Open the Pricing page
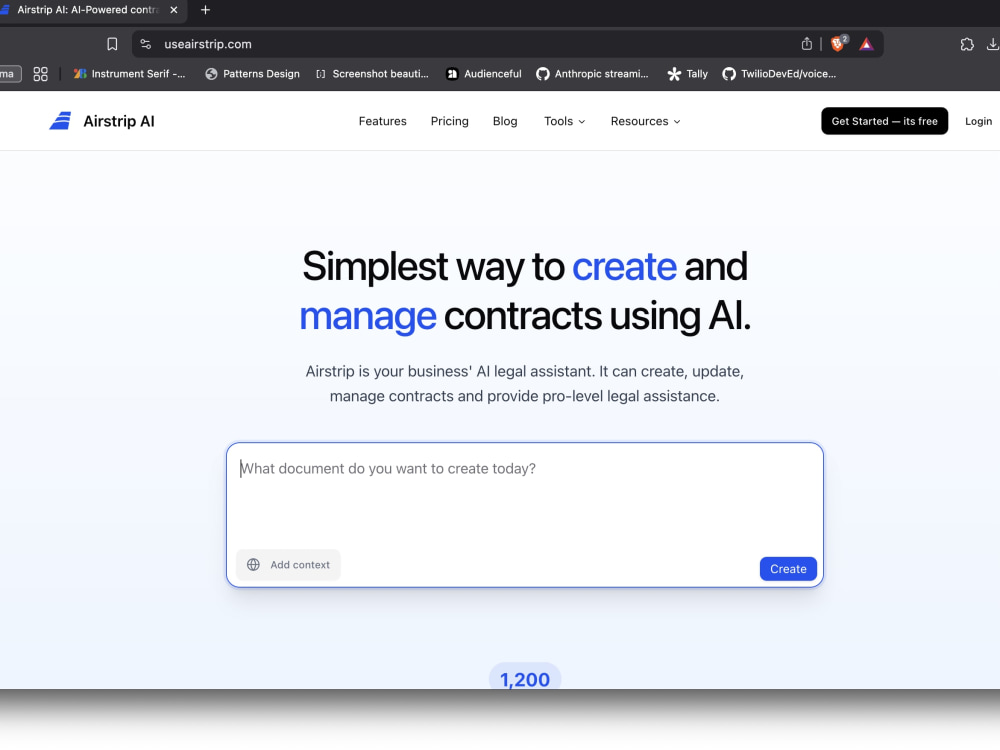The width and height of the screenshot is (1000, 750). tap(450, 121)
